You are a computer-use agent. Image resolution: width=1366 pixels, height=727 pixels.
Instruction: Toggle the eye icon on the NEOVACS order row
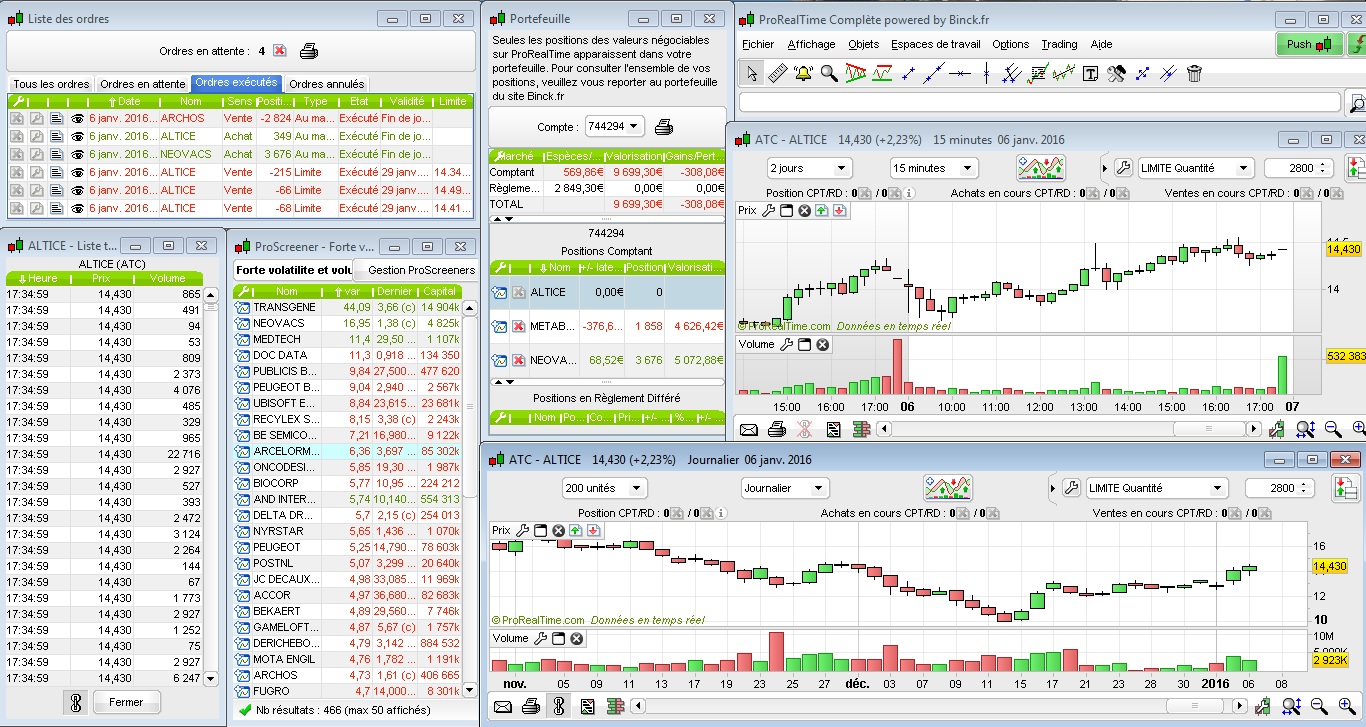point(77,154)
